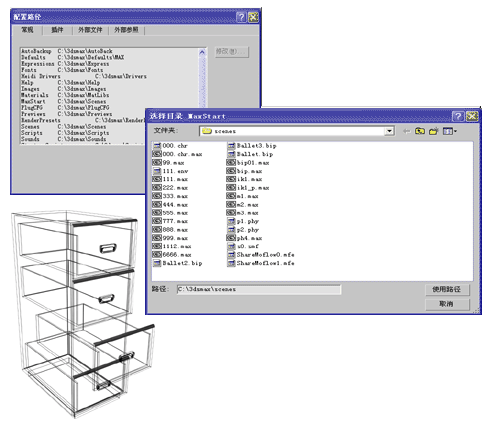Click the file icon of 111.env
Screen dimensions: 496x432
point(157,171)
